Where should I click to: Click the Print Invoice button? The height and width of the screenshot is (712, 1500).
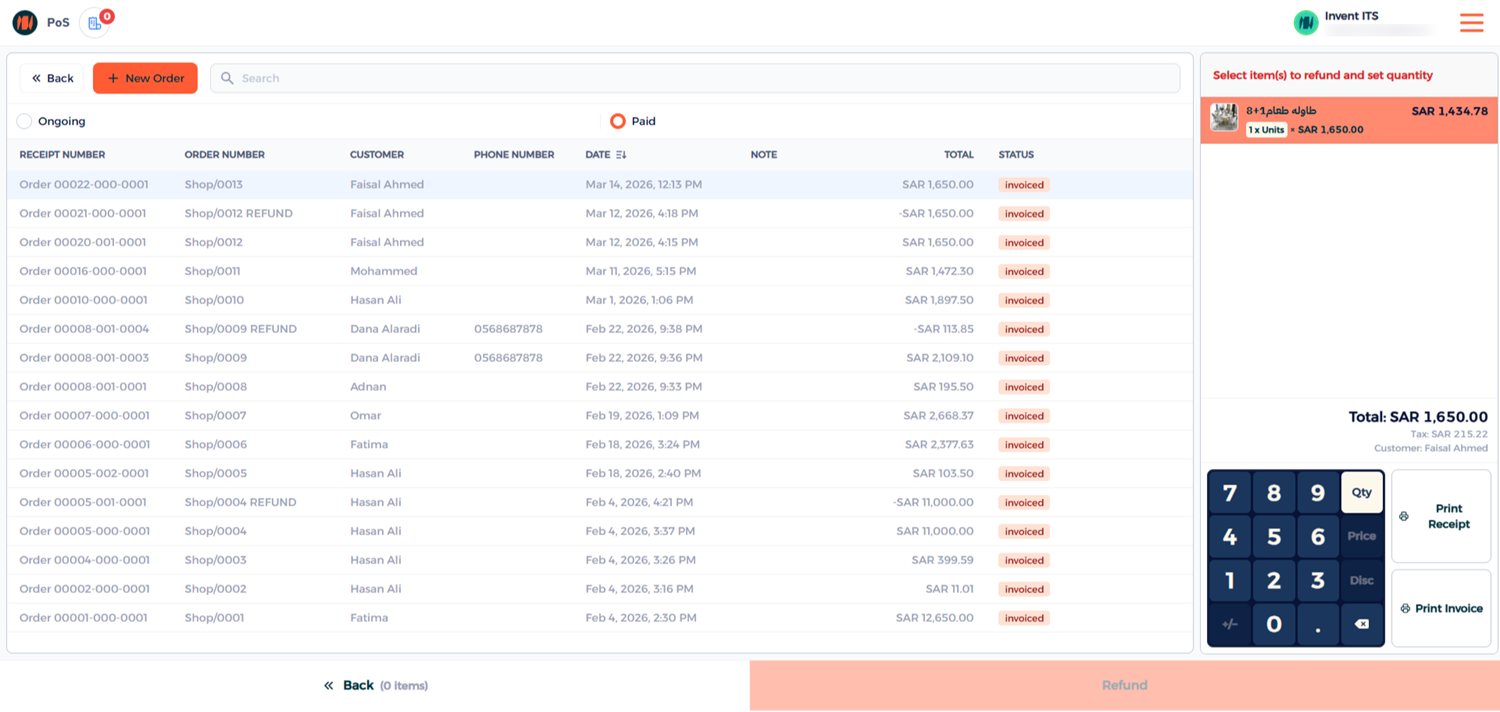(1440, 608)
